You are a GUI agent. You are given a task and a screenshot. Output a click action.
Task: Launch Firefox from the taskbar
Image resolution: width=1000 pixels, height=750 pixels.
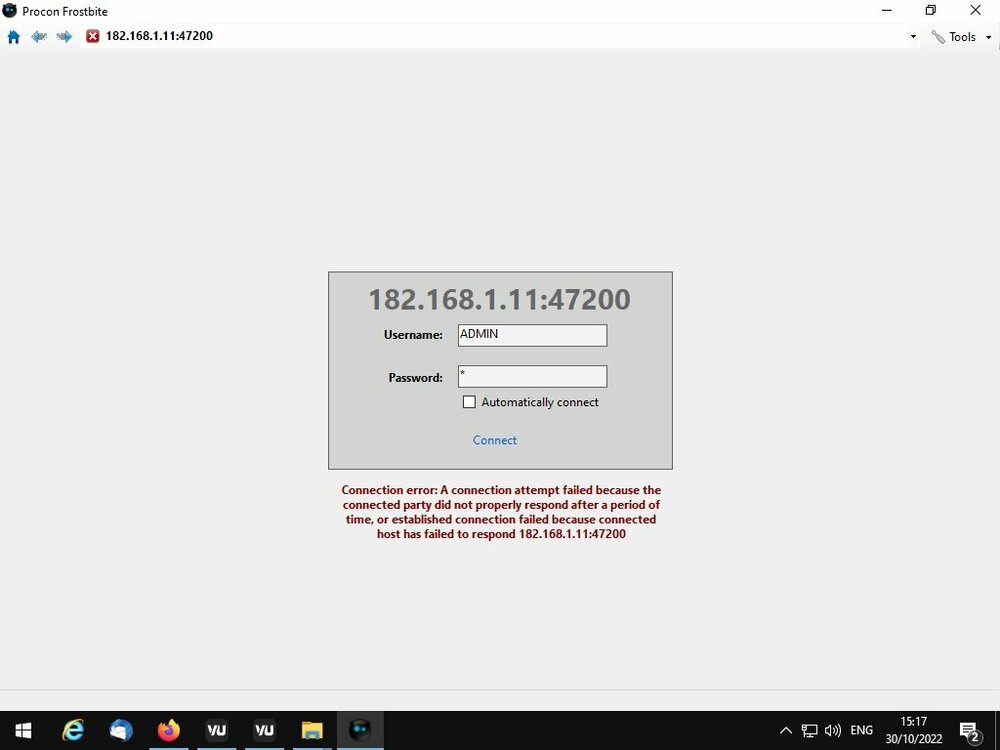coord(168,729)
